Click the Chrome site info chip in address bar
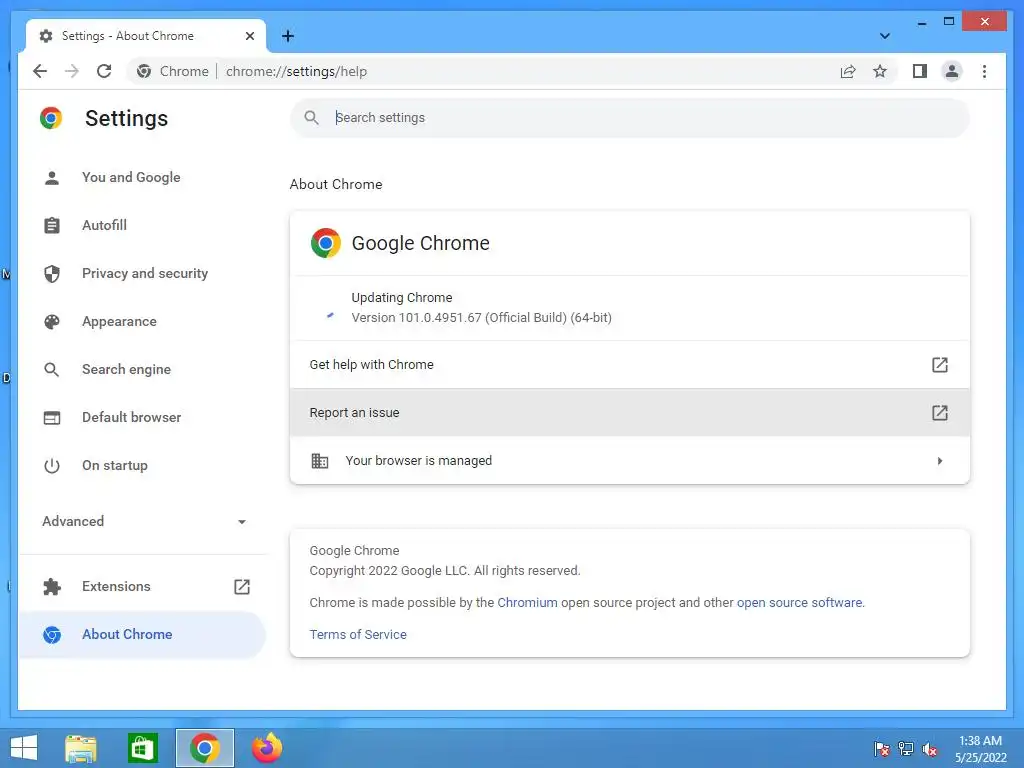Viewport: 1024px width, 768px height. click(x=173, y=71)
